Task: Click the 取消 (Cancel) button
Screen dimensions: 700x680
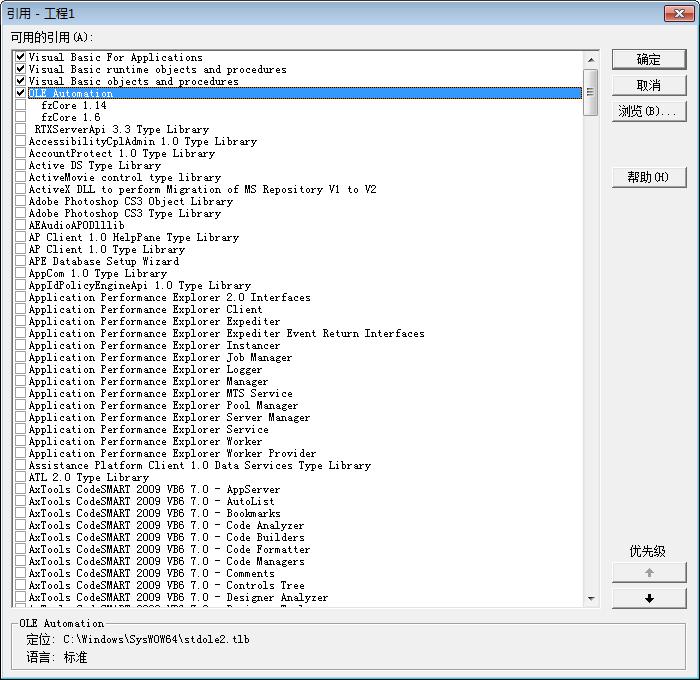Action: [649, 85]
